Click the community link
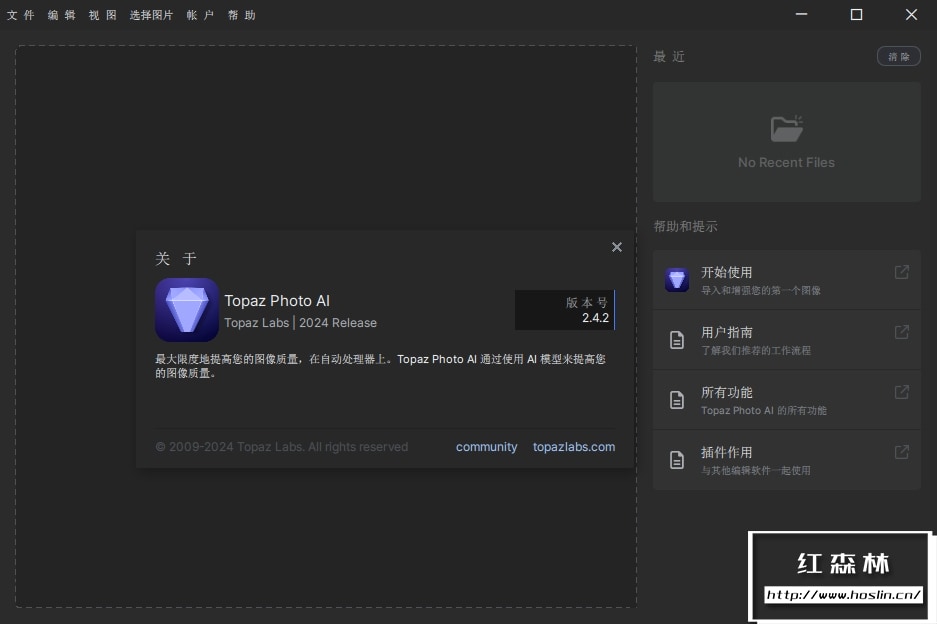Image resolution: width=937 pixels, height=624 pixels. tap(486, 446)
